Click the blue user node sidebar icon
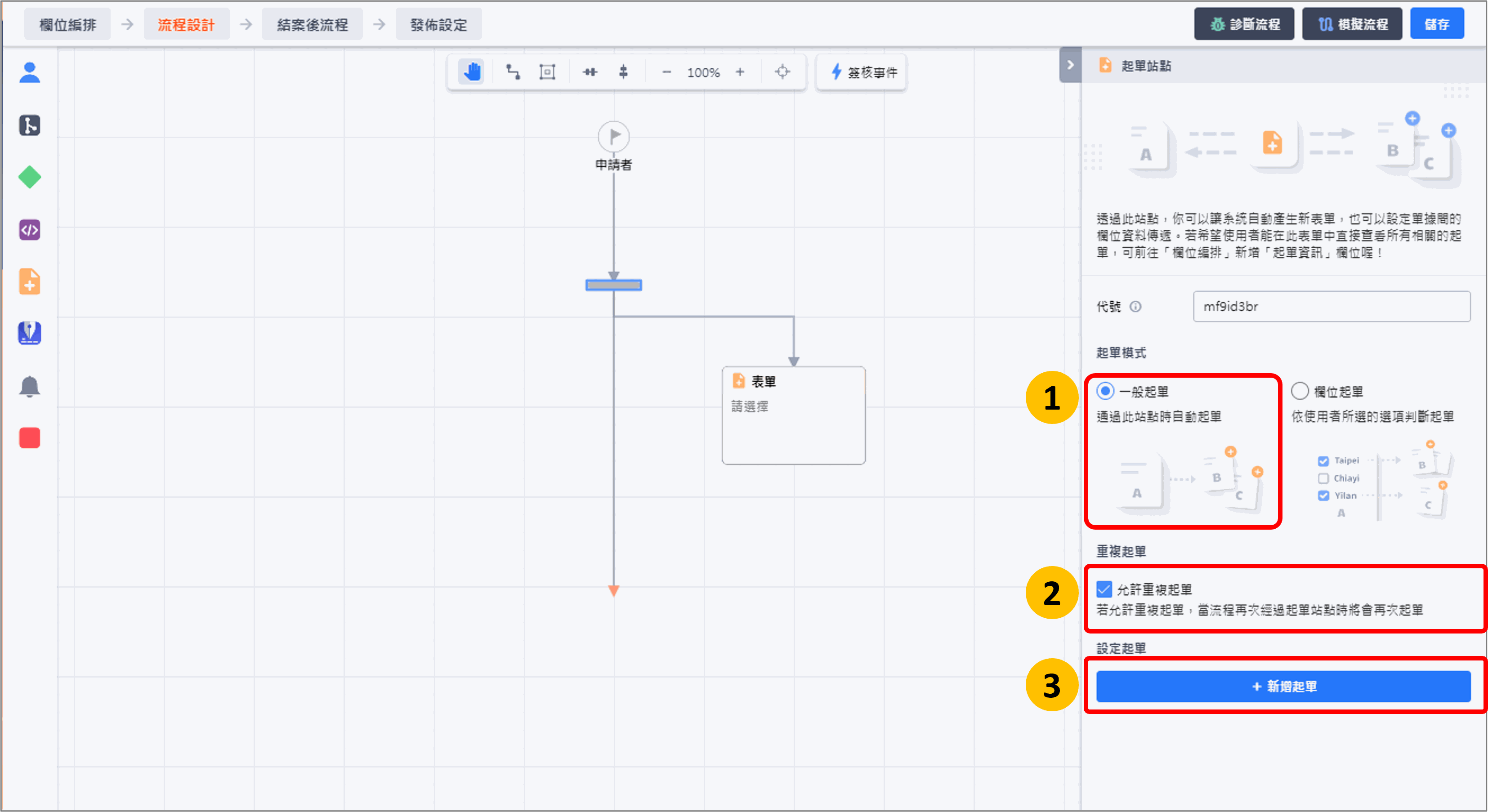This screenshot has width=1488, height=812. (x=30, y=73)
